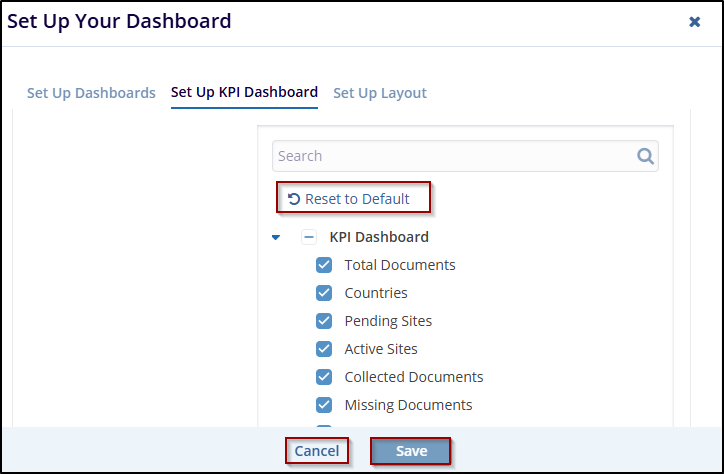Untick the Active Sites checkbox
Image resolution: width=724 pixels, height=474 pixels.
click(324, 349)
